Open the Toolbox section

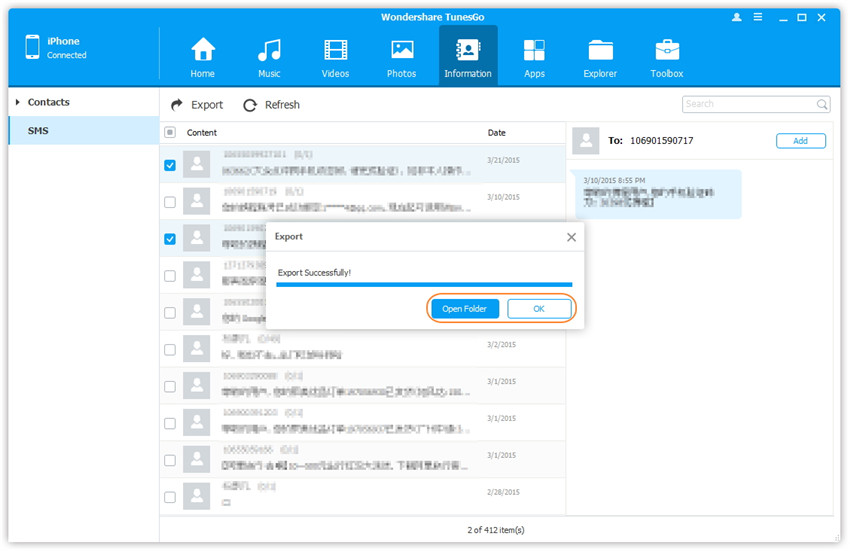(x=667, y=57)
